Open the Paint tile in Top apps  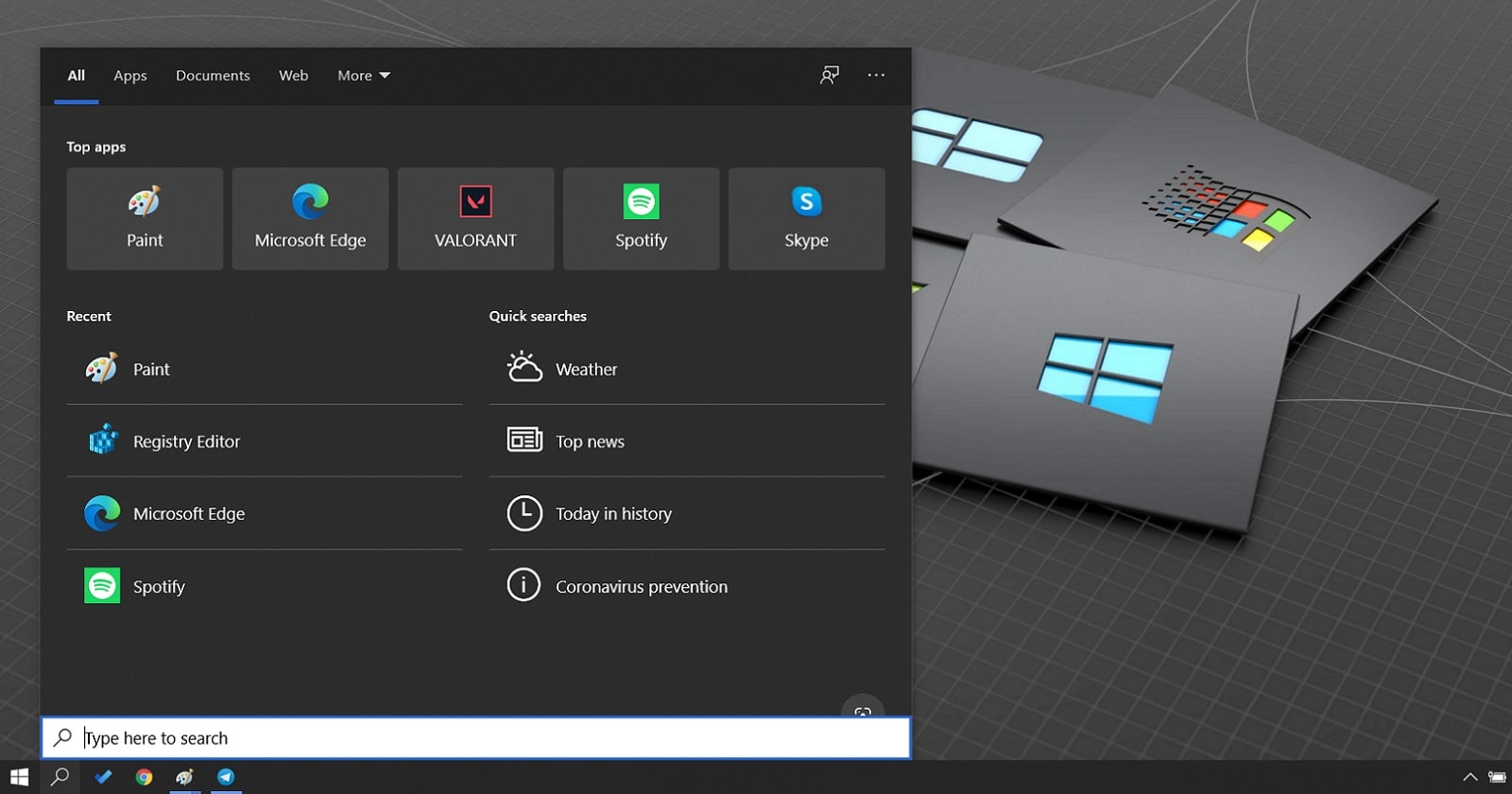[x=145, y=218]
